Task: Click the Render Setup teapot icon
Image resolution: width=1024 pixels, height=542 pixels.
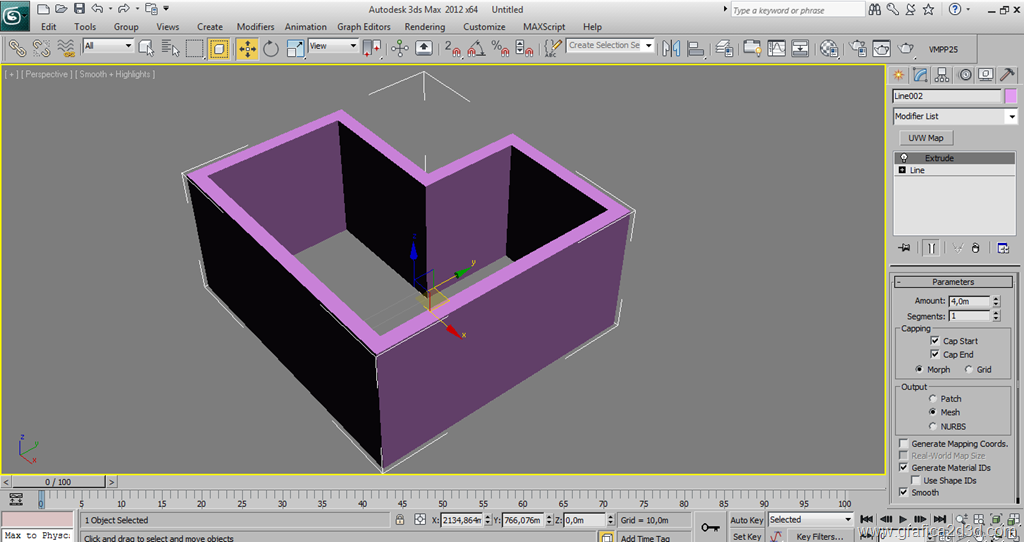Action: click(858, 48)
